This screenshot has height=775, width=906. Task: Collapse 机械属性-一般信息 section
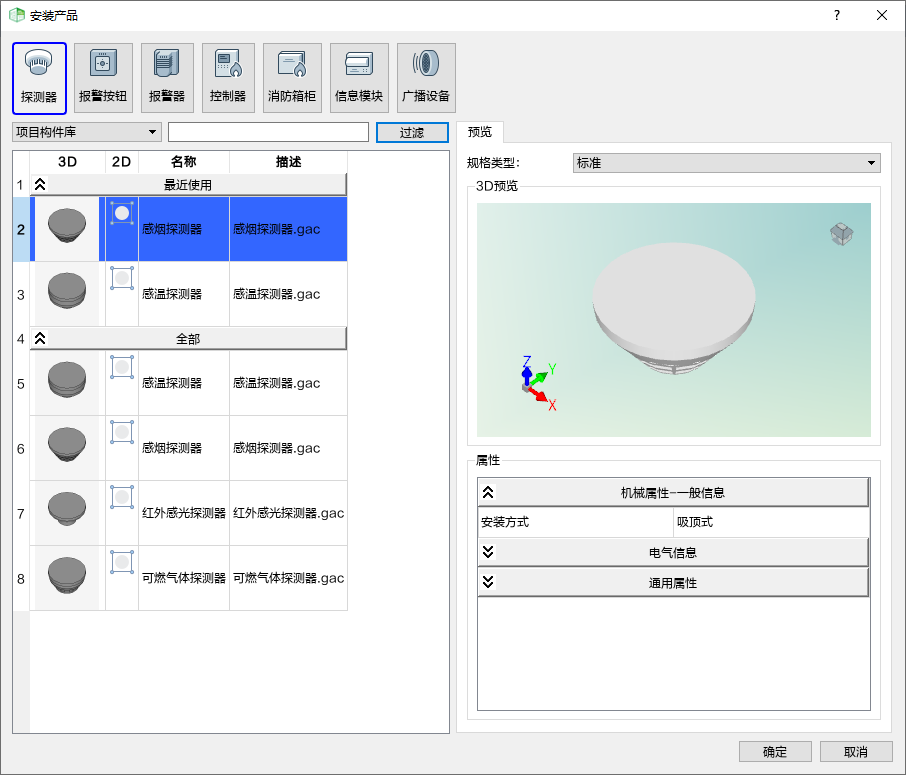(x=488, y=492)
